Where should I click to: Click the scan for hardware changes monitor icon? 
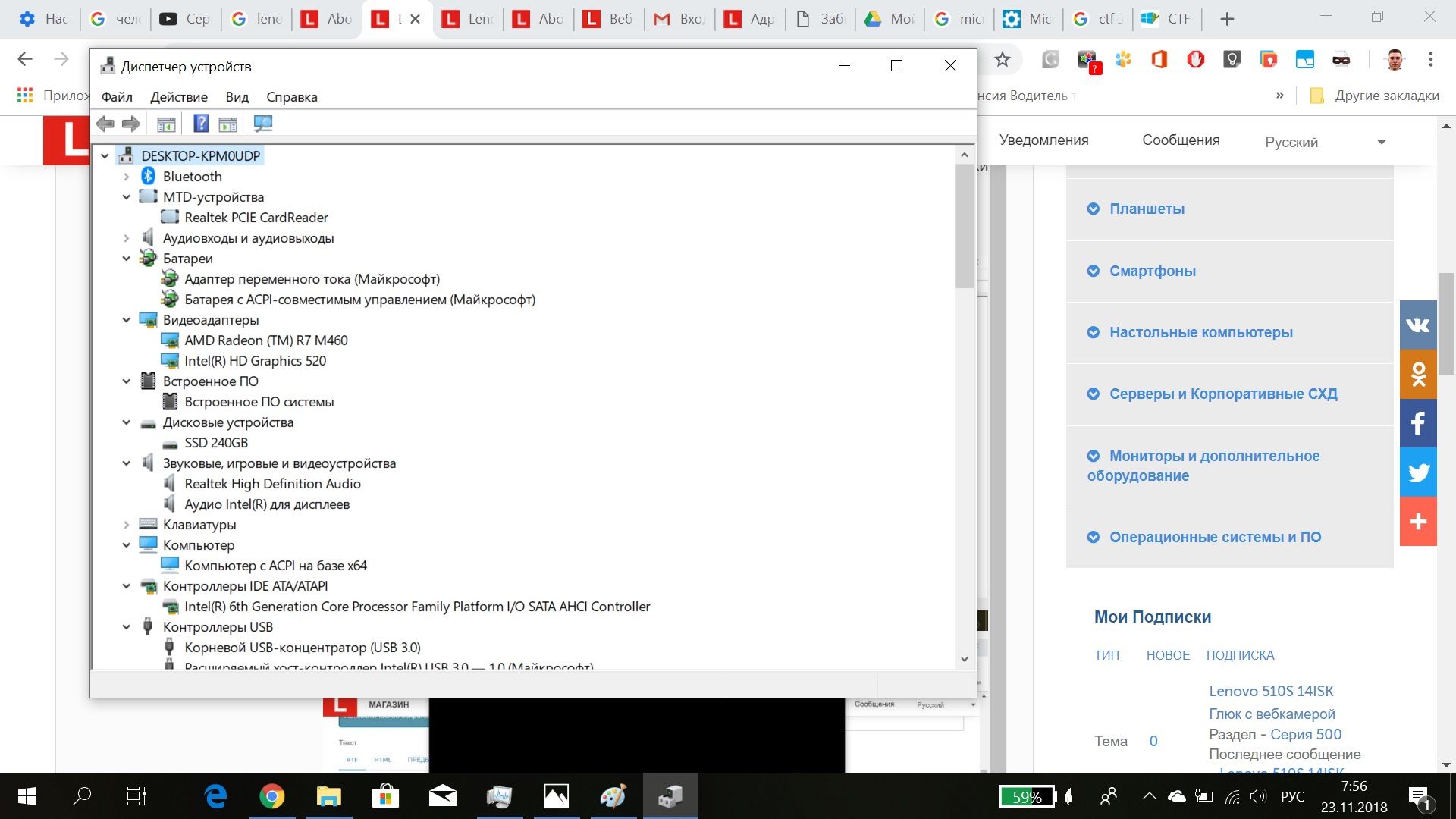click(263, 124)
